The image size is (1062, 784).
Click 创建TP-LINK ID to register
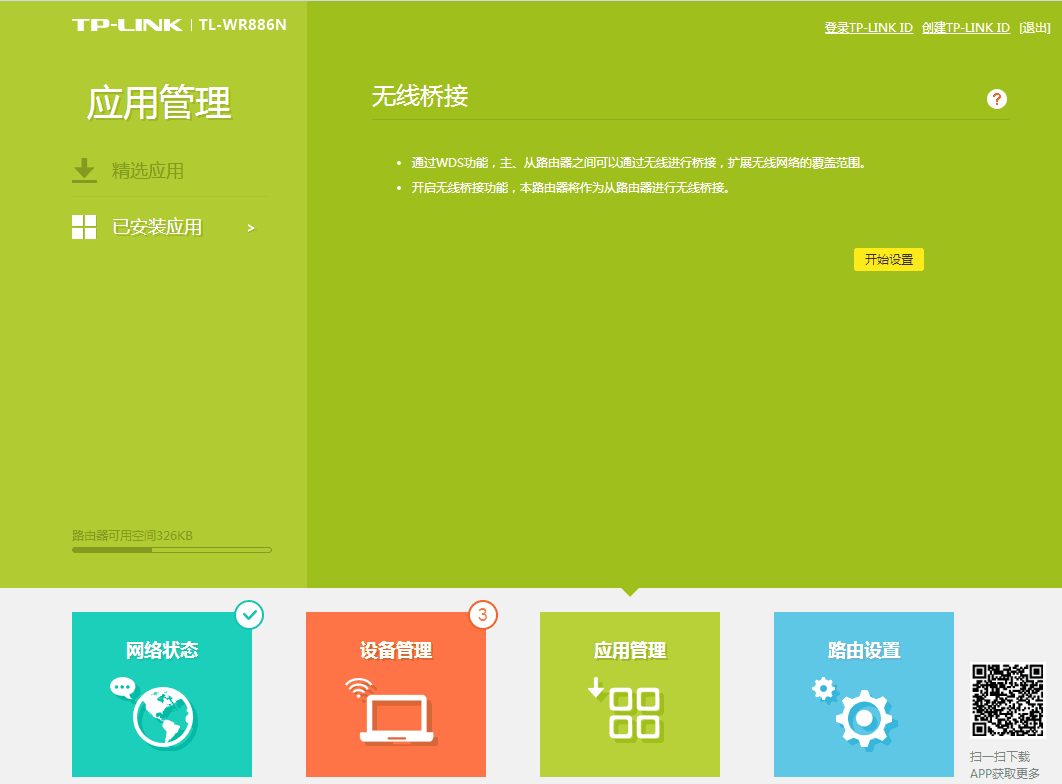(966, 27)
